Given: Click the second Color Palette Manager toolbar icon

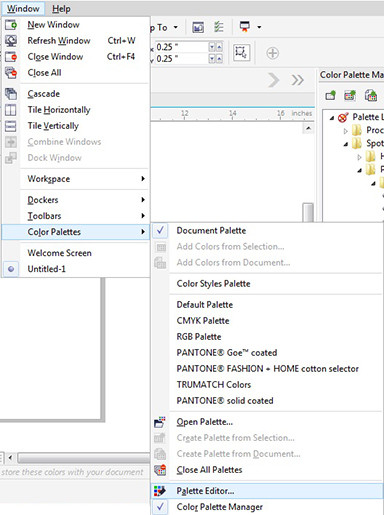Looking at the screenshot, I should click(x=350, y=96).
